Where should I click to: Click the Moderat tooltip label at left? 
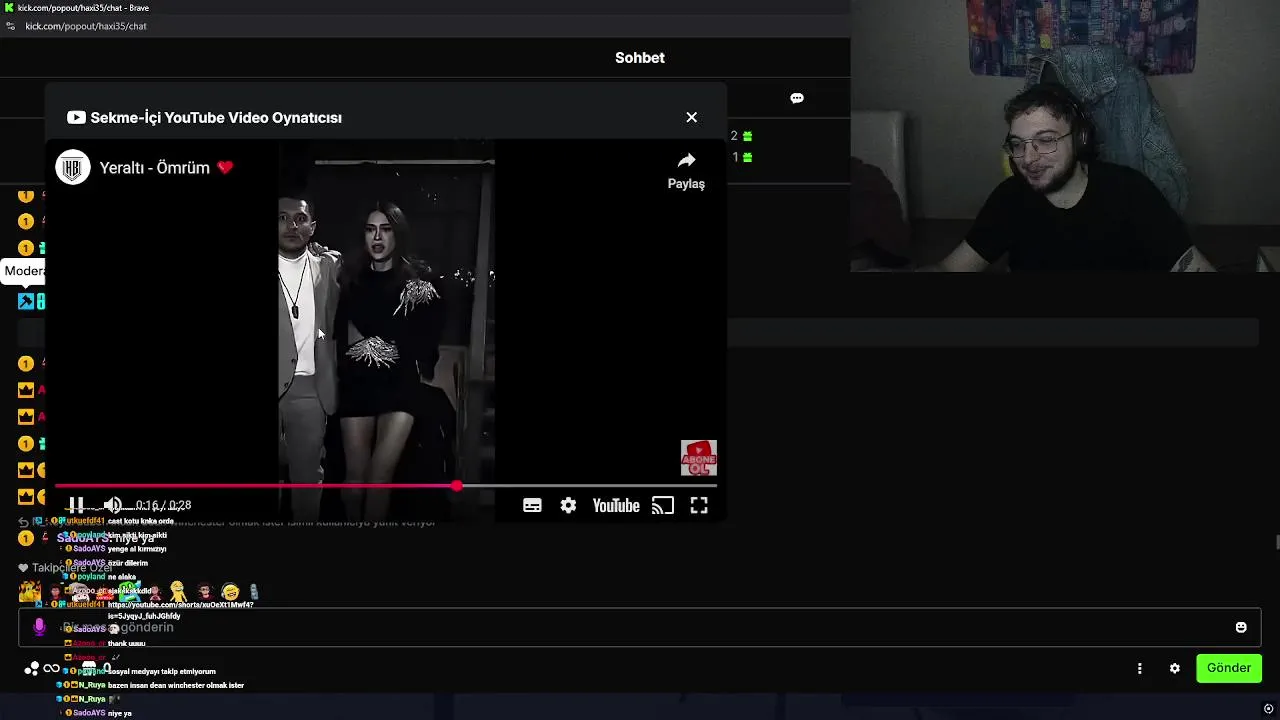click(x=24, y=271)
